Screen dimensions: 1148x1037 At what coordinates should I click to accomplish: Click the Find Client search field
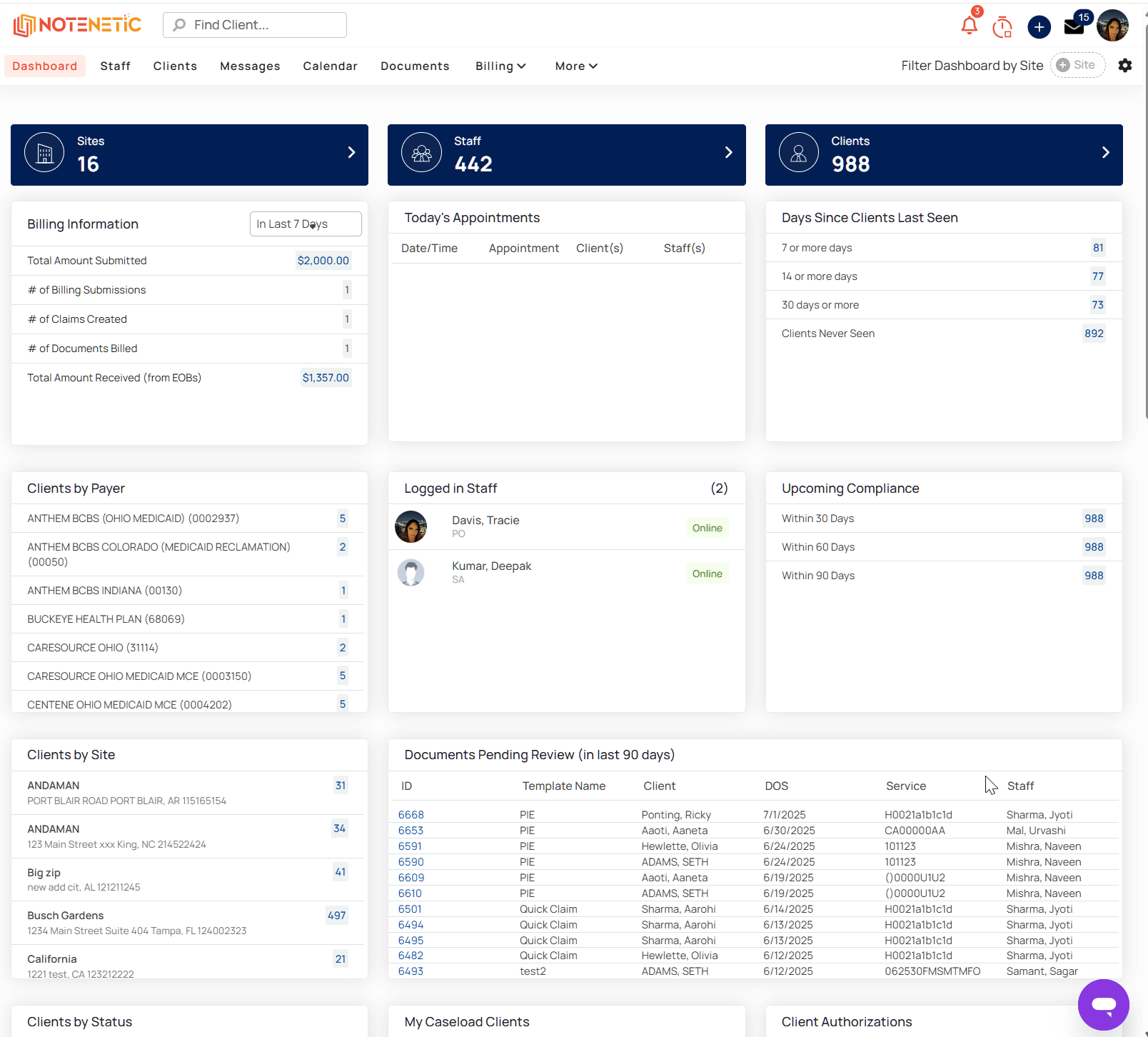pyautogui.click(x=255, y=25)
